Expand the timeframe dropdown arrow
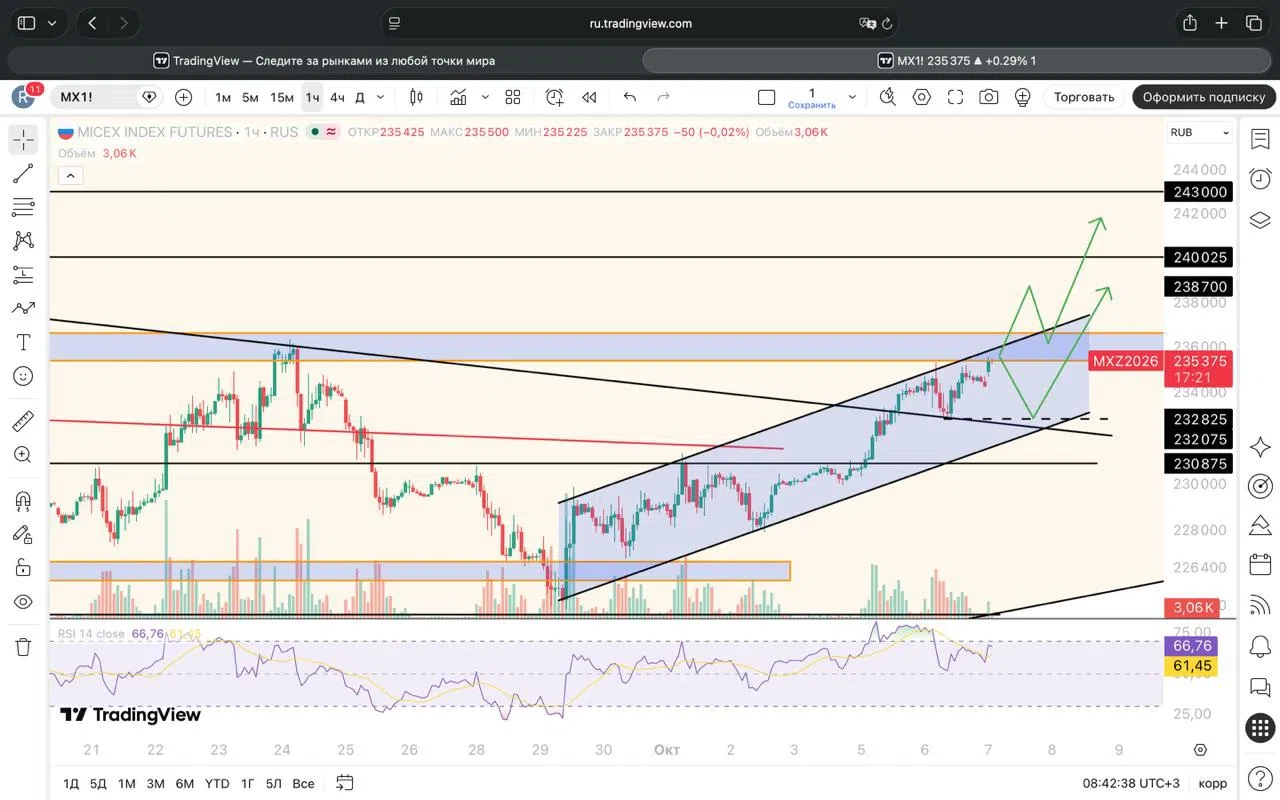Viewport: 1280px width, 800px height. [x=380, y=97]
